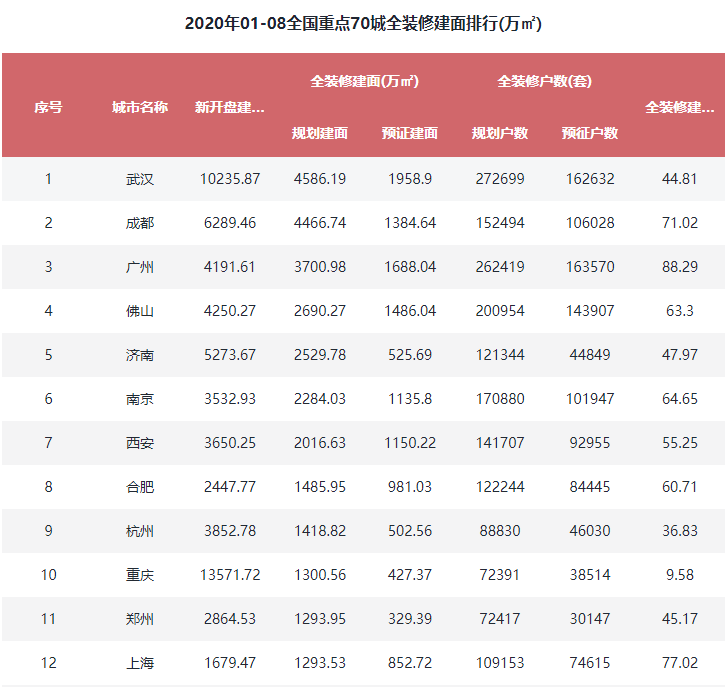Click value 1293.95 in 郑州 row
Screen dimensions: 726x687
pyautogui.click(x=319, y=618)
